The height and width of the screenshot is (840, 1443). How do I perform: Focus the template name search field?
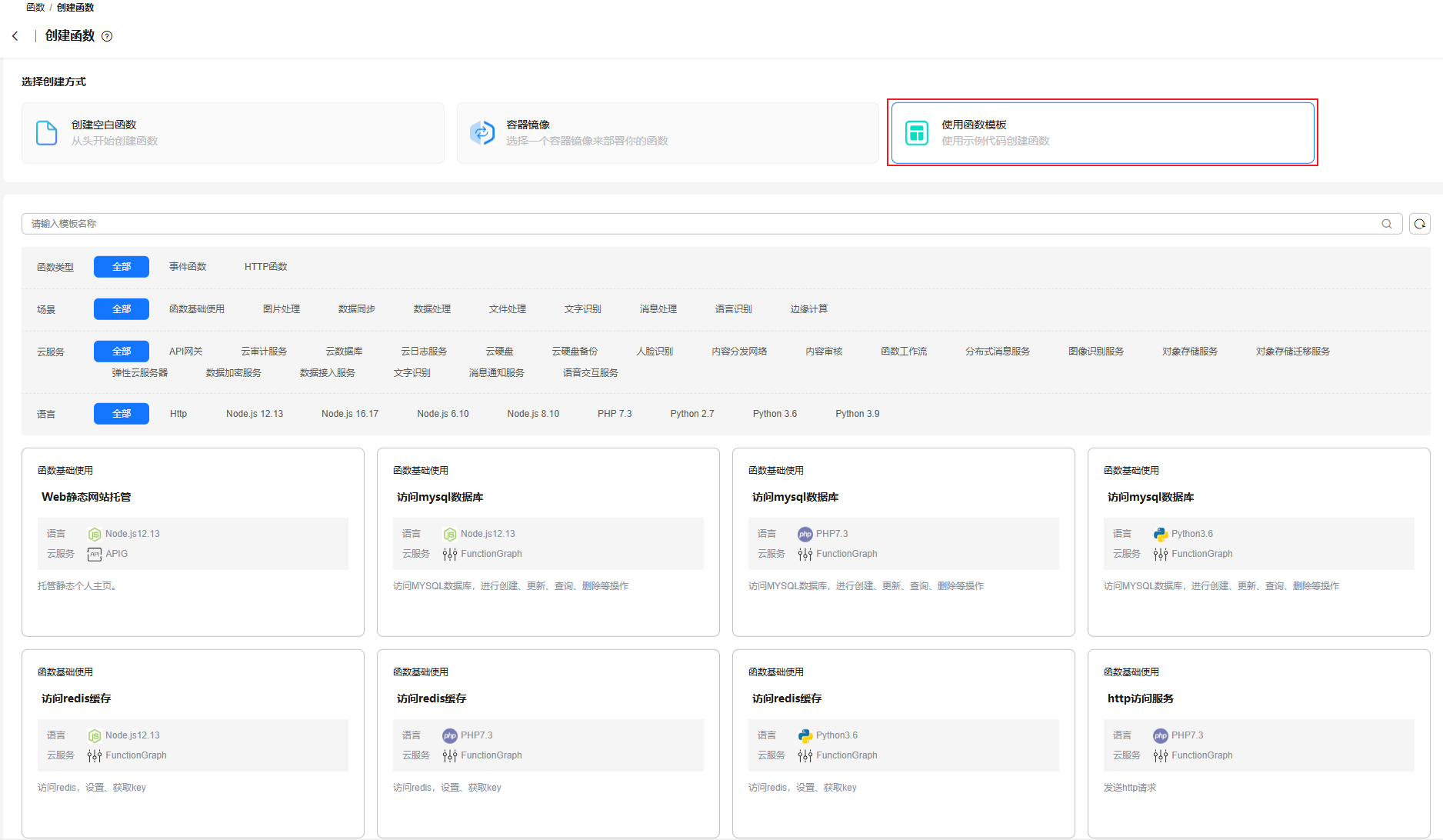(x=692, y=224)
